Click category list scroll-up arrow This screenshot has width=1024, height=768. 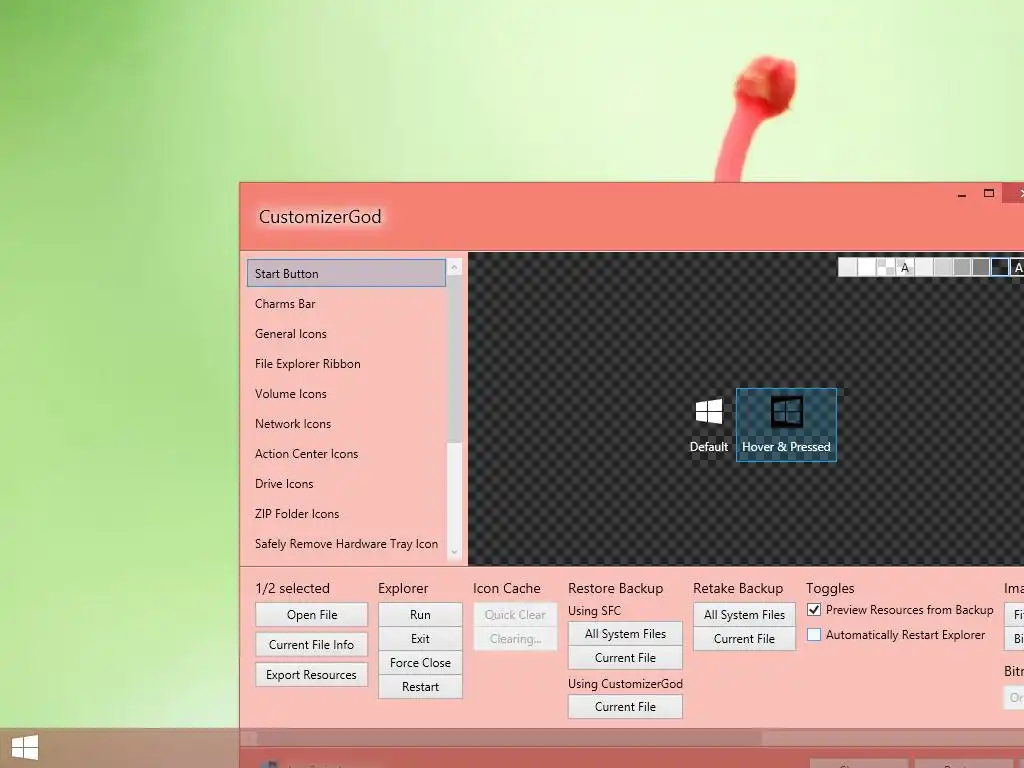coord(455,266)
